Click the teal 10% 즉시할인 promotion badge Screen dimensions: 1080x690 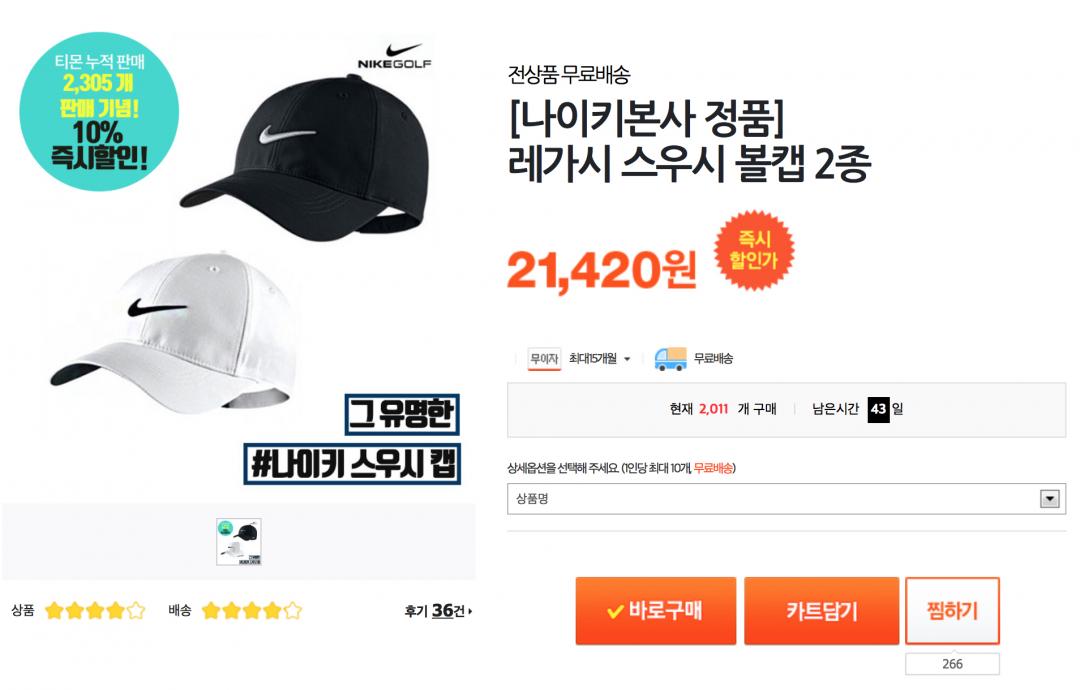pyautogui.click(x=98, y=112)
